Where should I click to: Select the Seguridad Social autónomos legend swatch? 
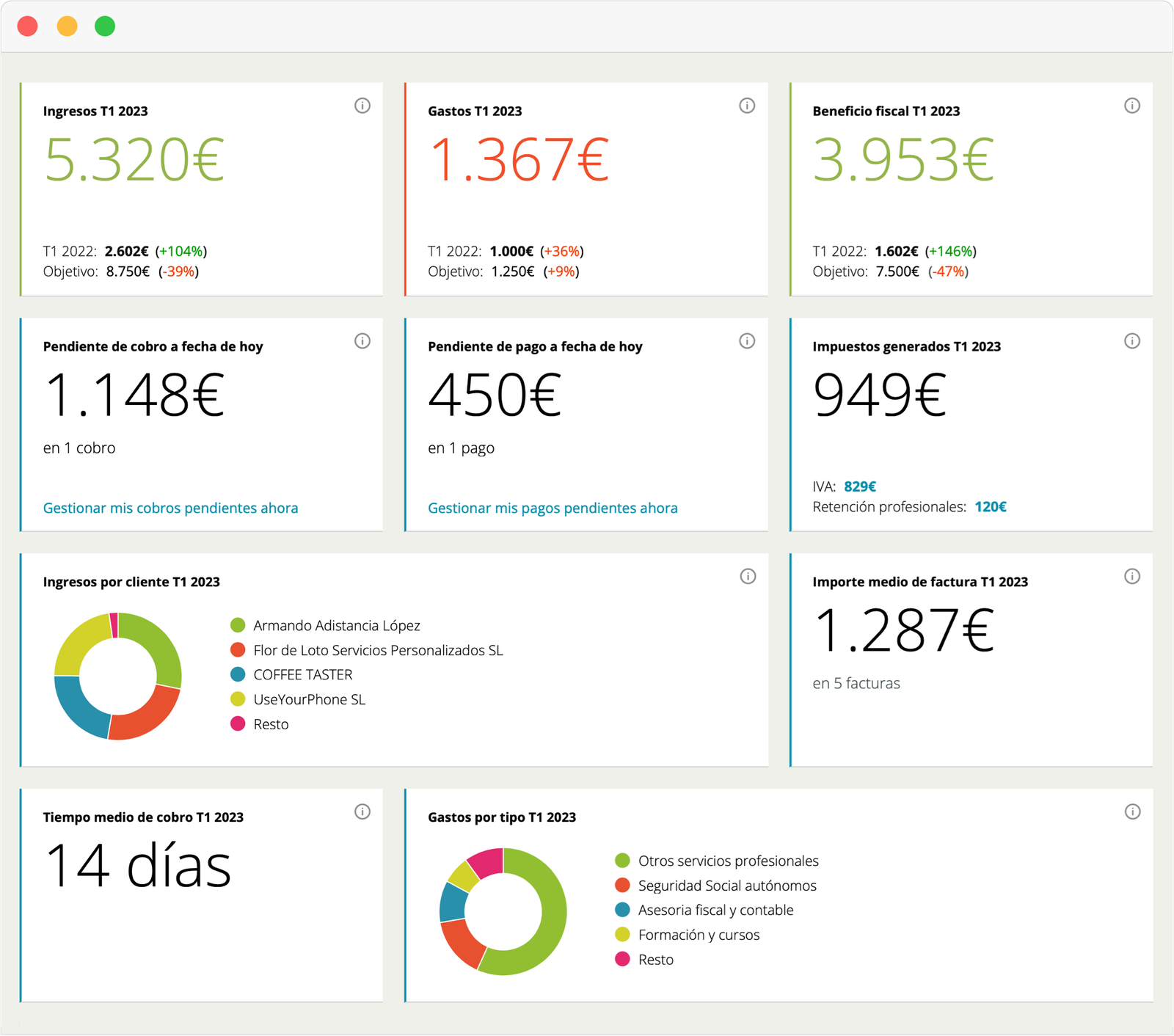(x=621, y=886)
